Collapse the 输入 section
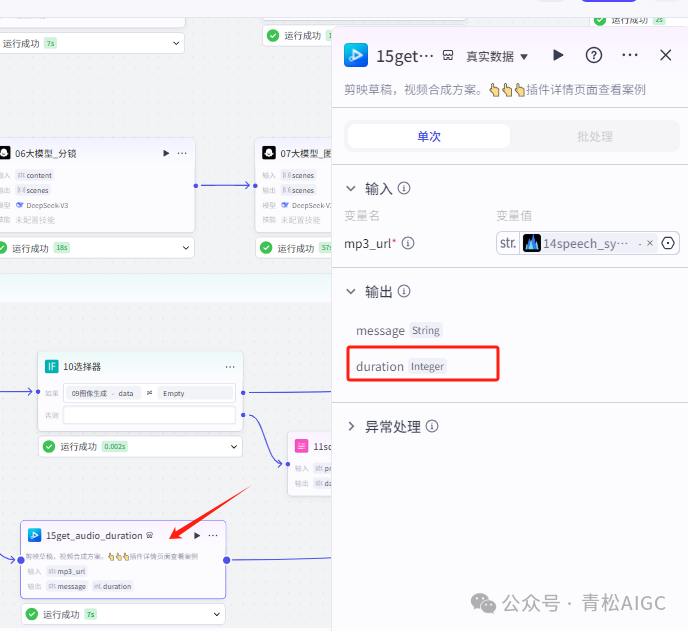 tap(351, 189)
